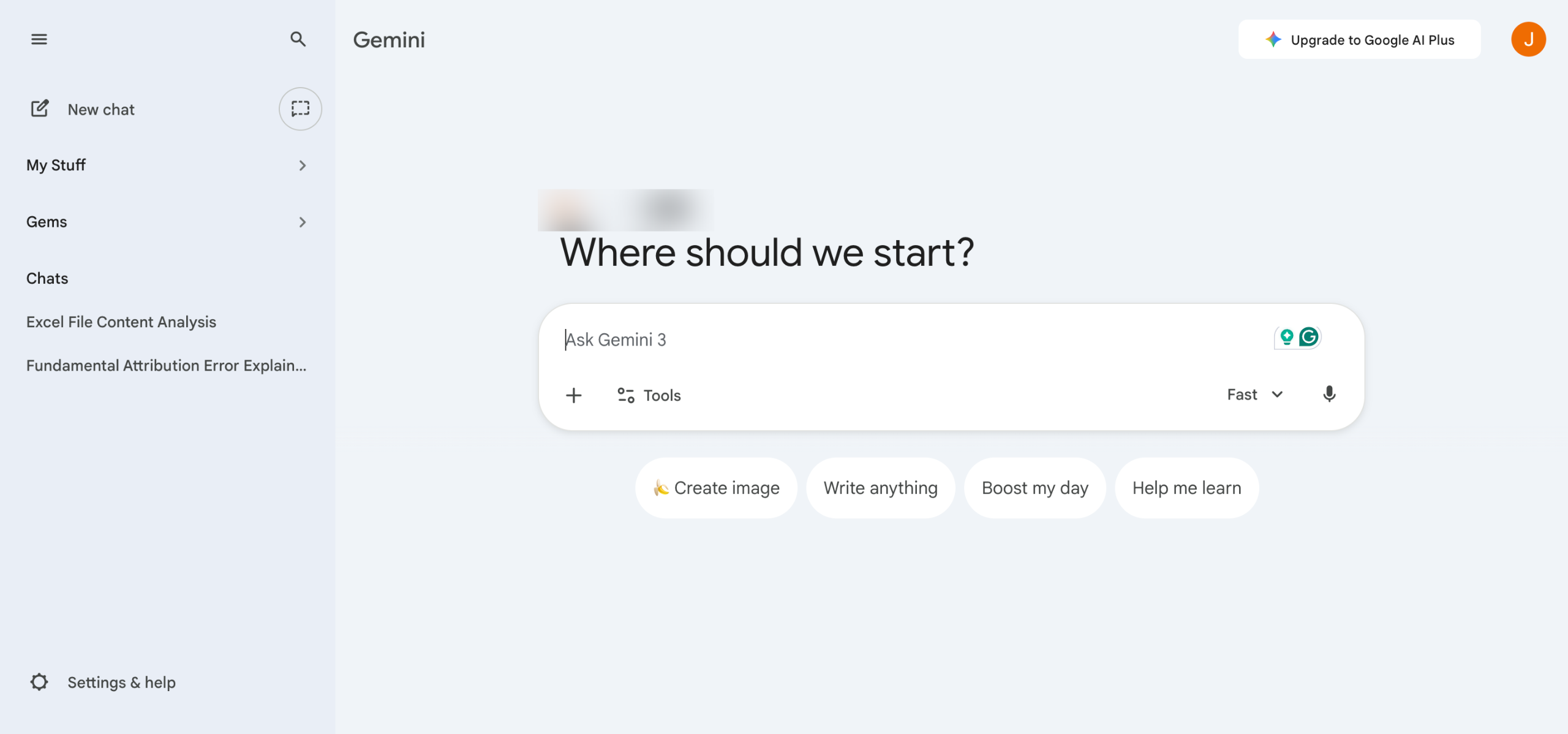Screen dimensions: 1568x734
Task: Open the Tools menu in the prompt box
Action: click(x=649, y=395)
